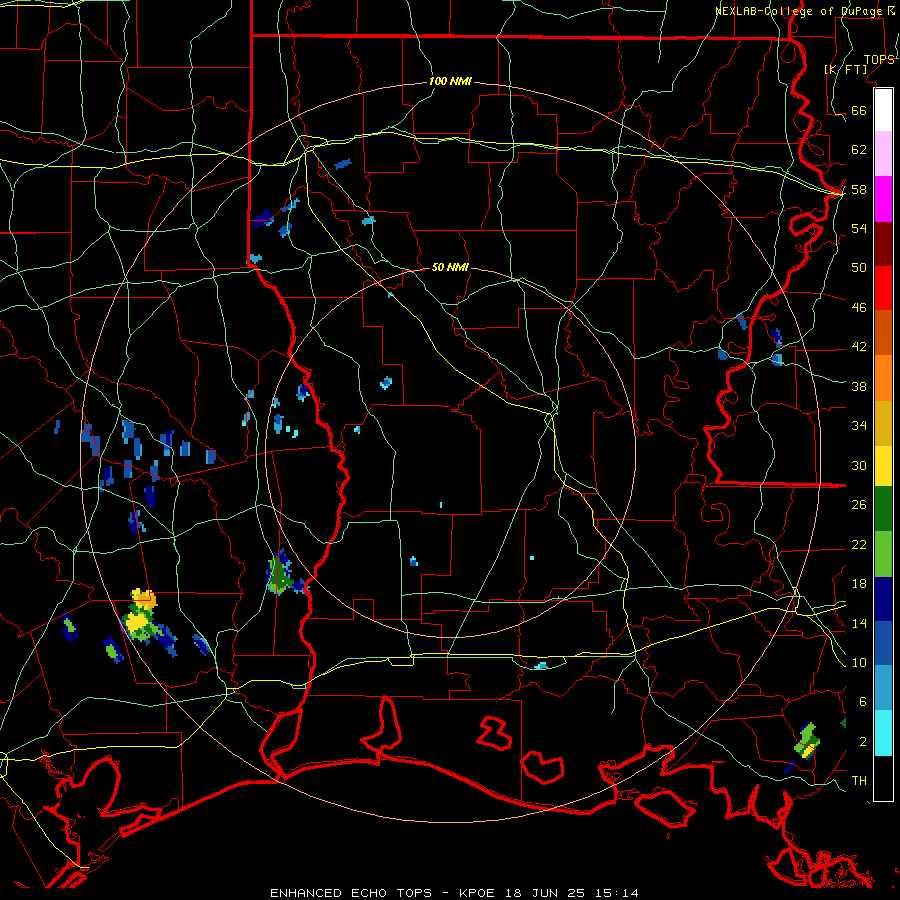Pick the navy blue legend band
Viewport: 900px width, 900px height.
[883, 599]
